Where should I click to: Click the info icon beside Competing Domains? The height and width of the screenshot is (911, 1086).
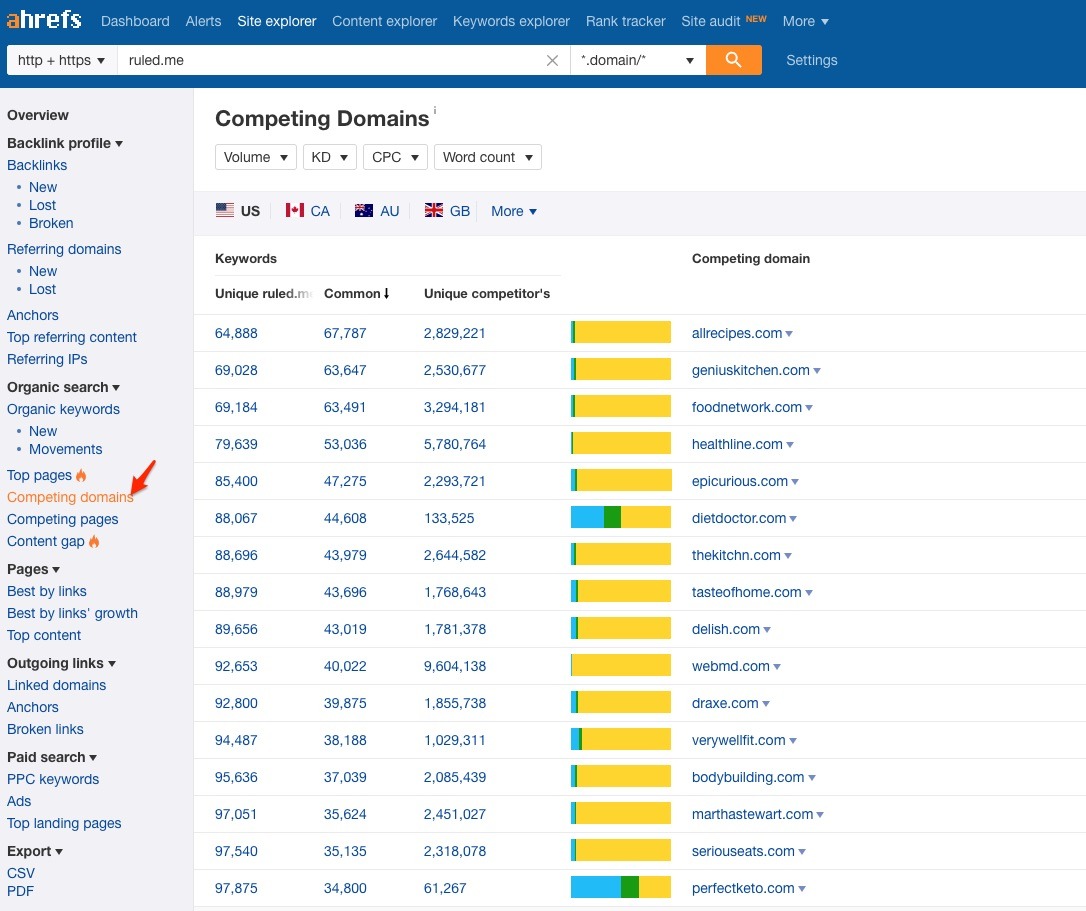435,110
